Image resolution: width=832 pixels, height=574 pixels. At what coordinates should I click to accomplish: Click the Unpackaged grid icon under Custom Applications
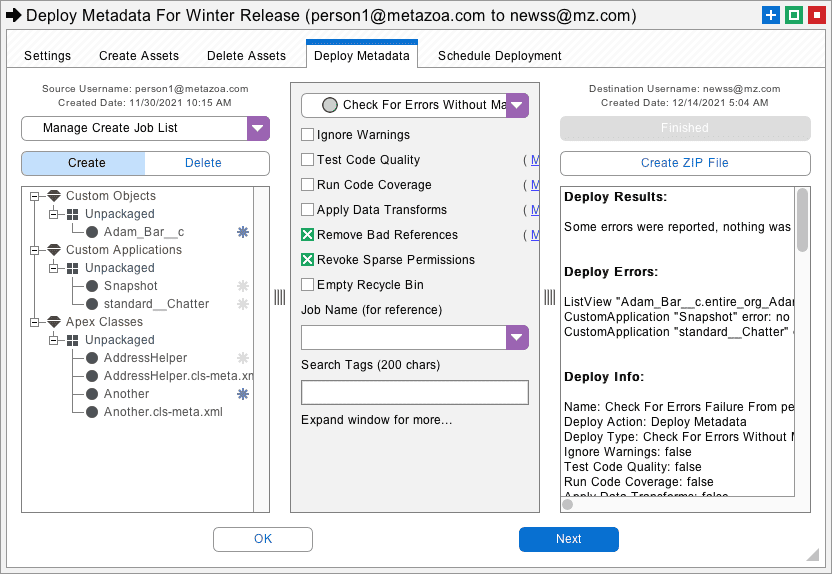tap(73, 268)
